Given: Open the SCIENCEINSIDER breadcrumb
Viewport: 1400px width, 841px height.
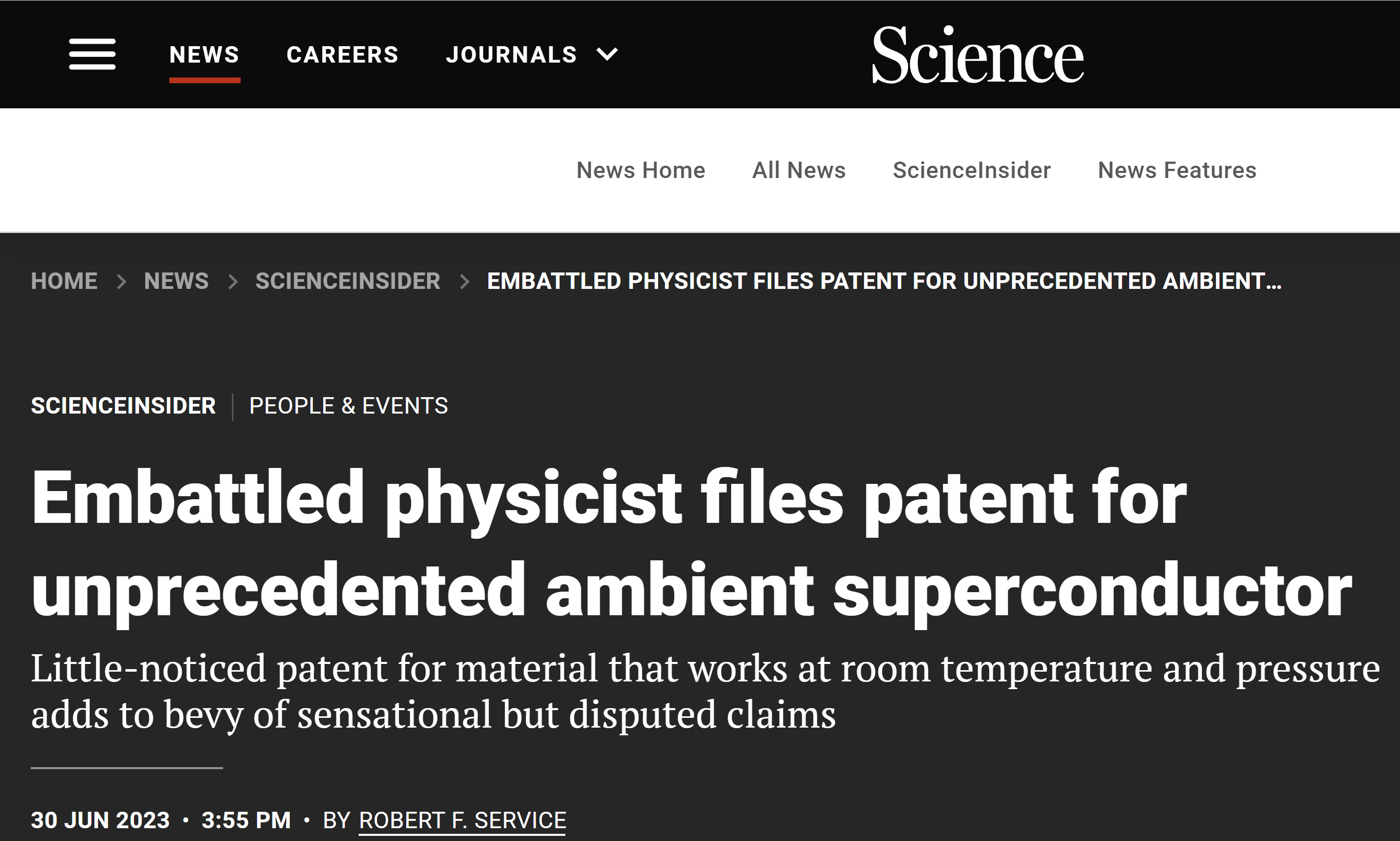Looking at the screenshot, I should pyautogui.click(x=348, y=281).
